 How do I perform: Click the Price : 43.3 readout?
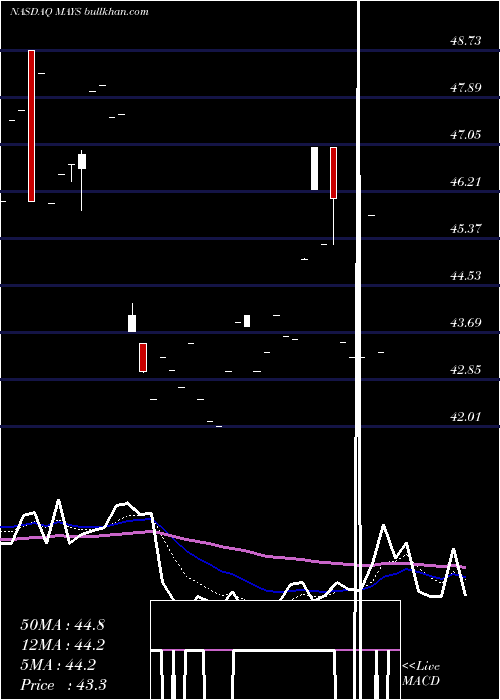coord(63,684)
